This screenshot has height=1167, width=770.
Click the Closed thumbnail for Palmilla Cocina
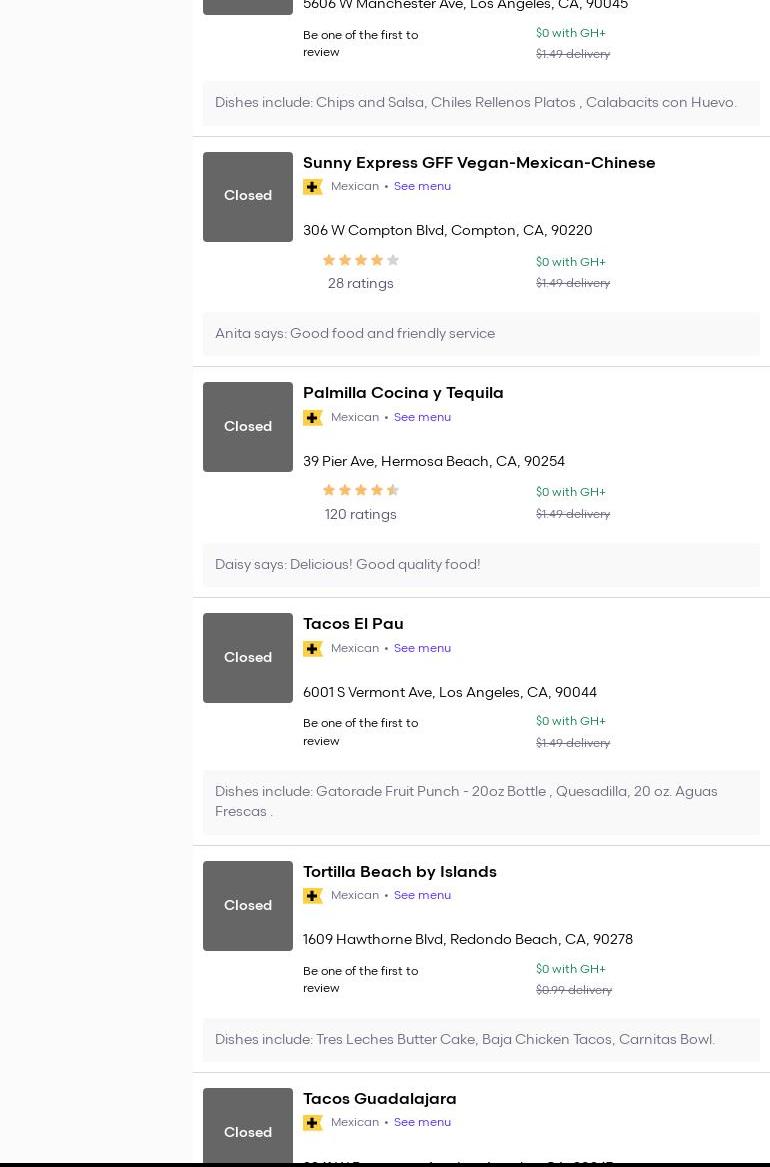pyautogui.click(x=248, y=427)
